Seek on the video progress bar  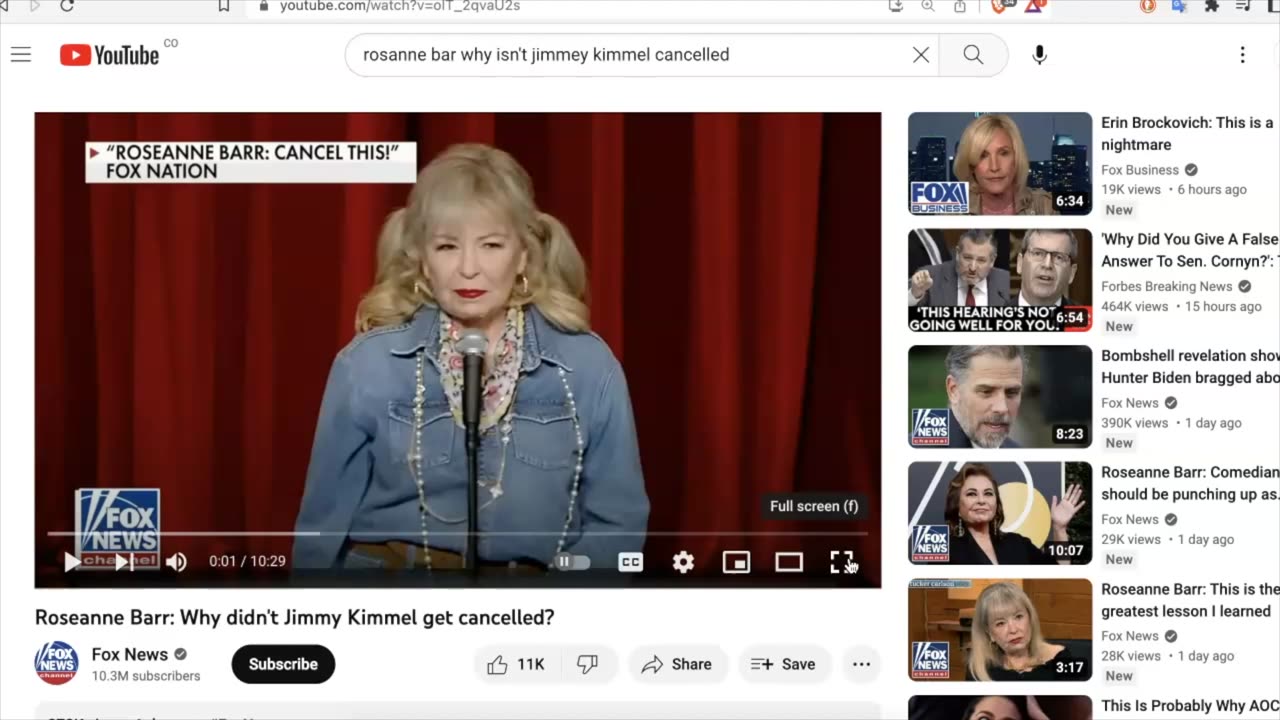click(x=458, y=534)
